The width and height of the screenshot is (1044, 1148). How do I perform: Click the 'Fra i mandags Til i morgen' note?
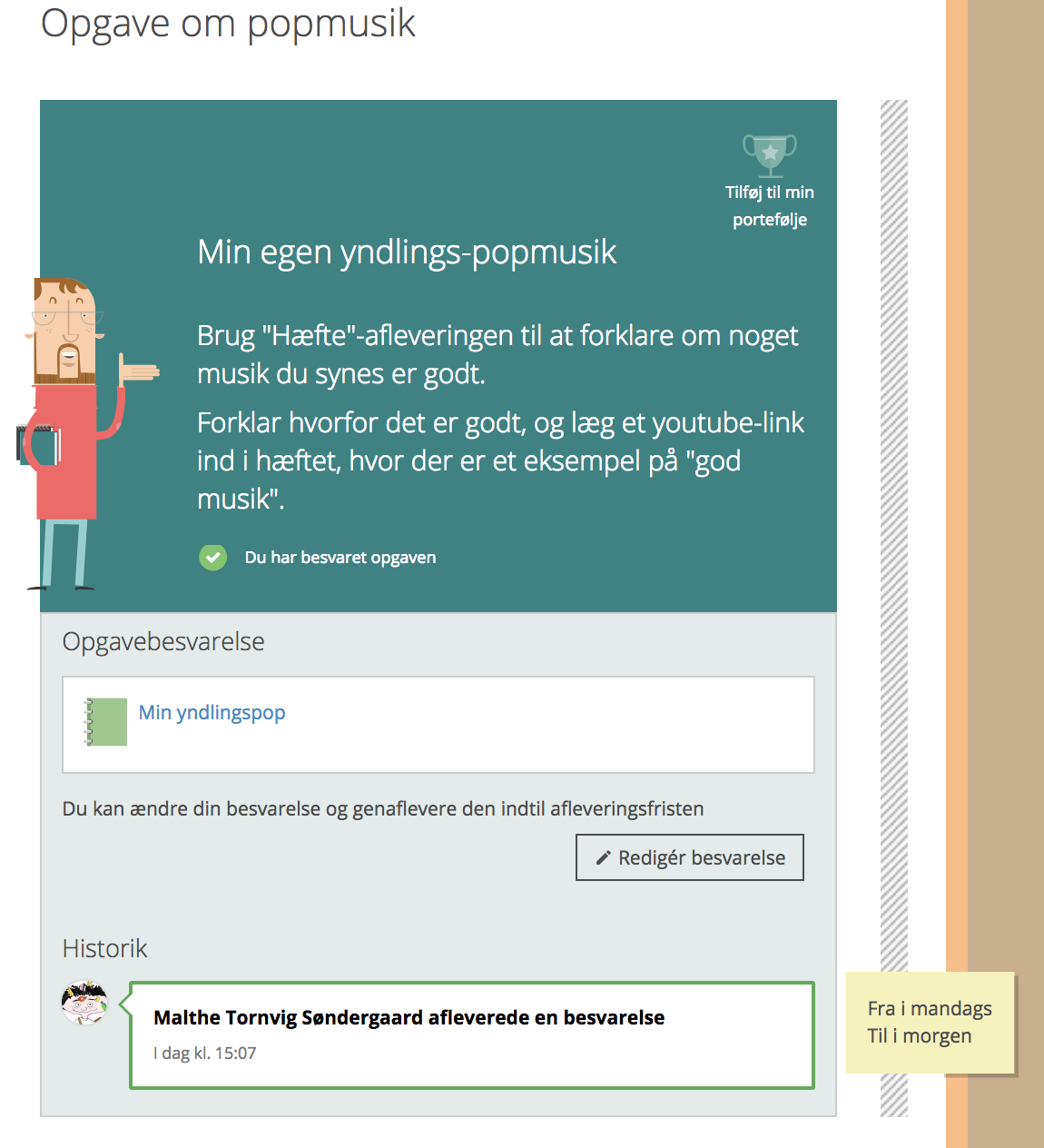click(x=930, y=1023)
